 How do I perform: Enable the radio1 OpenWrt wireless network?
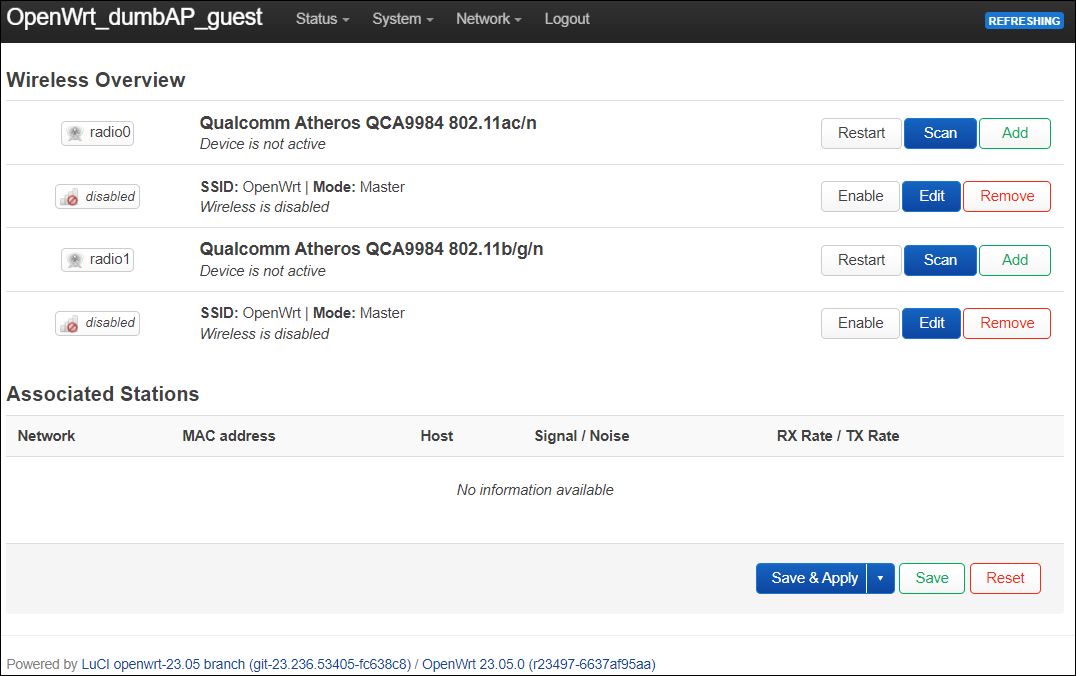[x=860, y=323]
